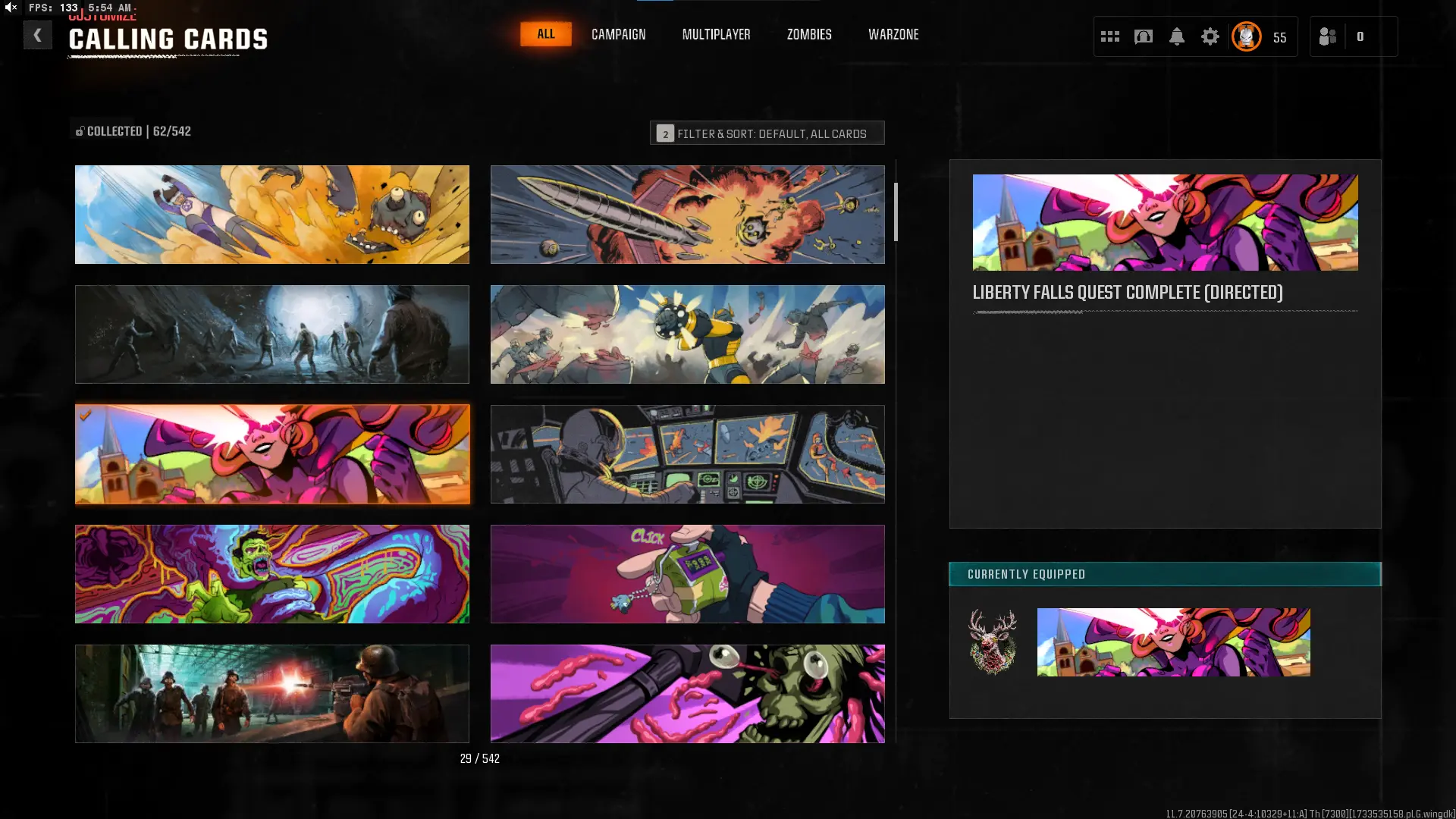
Task: Switch to the Campaign tab
Action: click(x=618, y=35)
